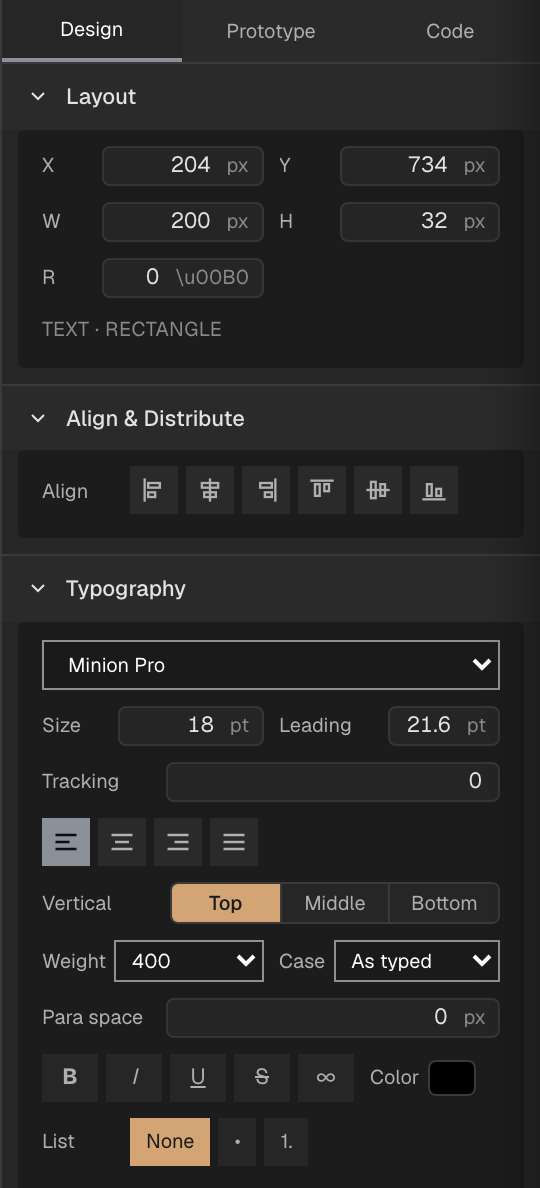Click the TEXT · RECTANGLE label
Viewport: 540px width, 1188px height.
[x=132, y=330]
